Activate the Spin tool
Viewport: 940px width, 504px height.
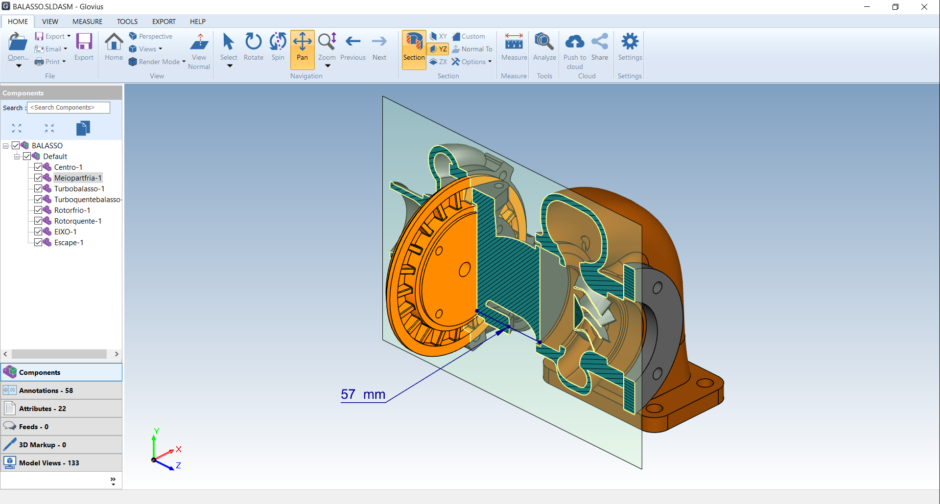click(x=278, y=47)
